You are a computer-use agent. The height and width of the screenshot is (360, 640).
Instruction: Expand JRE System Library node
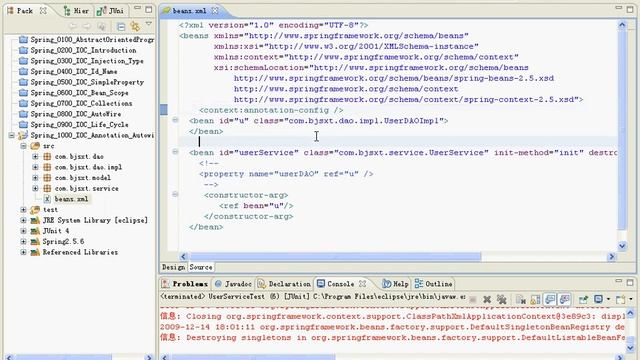23,220
